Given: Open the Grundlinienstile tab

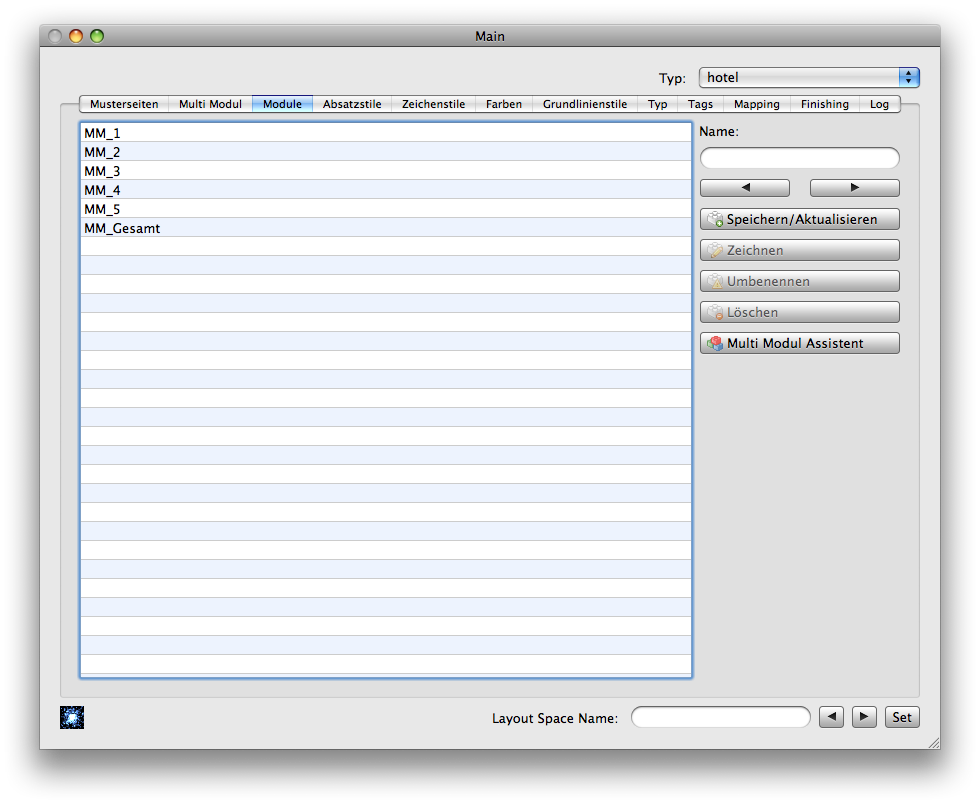Looking at the screenshot, I should [x=585, y=104].
